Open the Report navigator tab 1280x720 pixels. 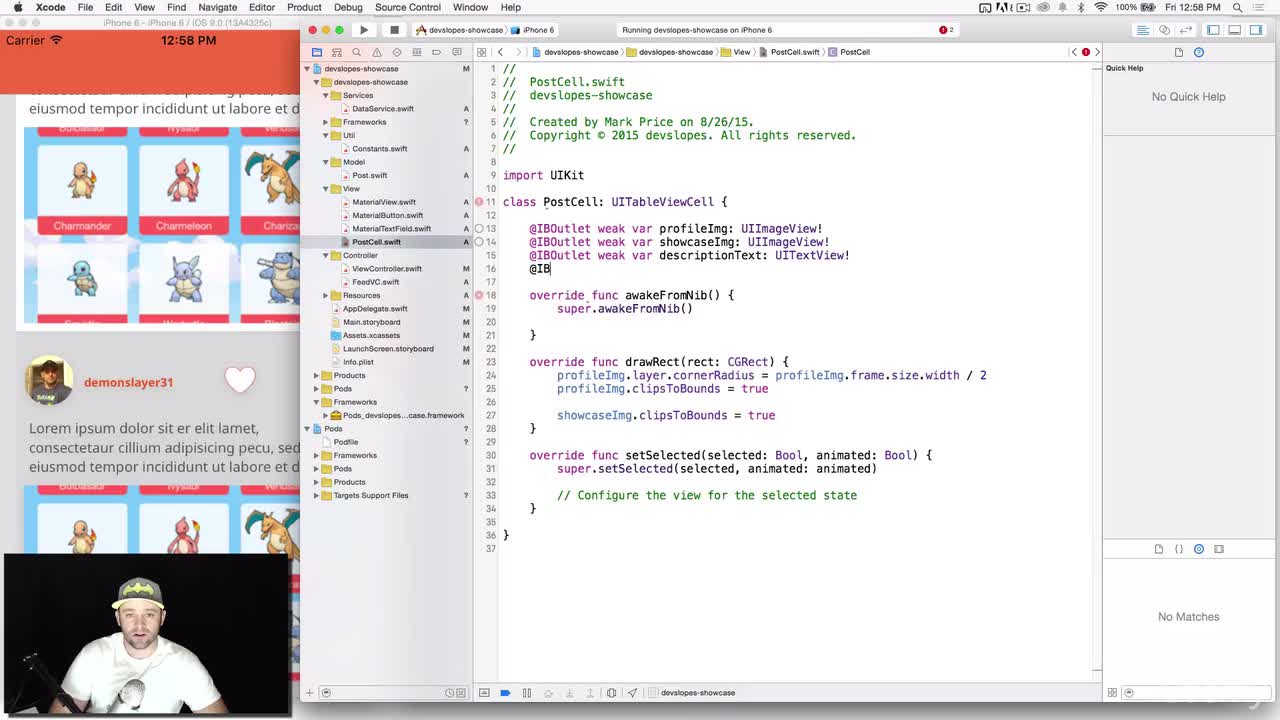[x=457, y=52]
